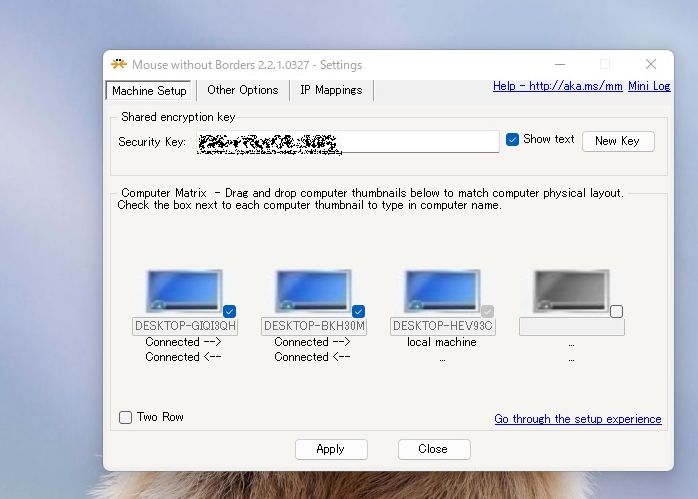Click the Apply button

(331, 449)
